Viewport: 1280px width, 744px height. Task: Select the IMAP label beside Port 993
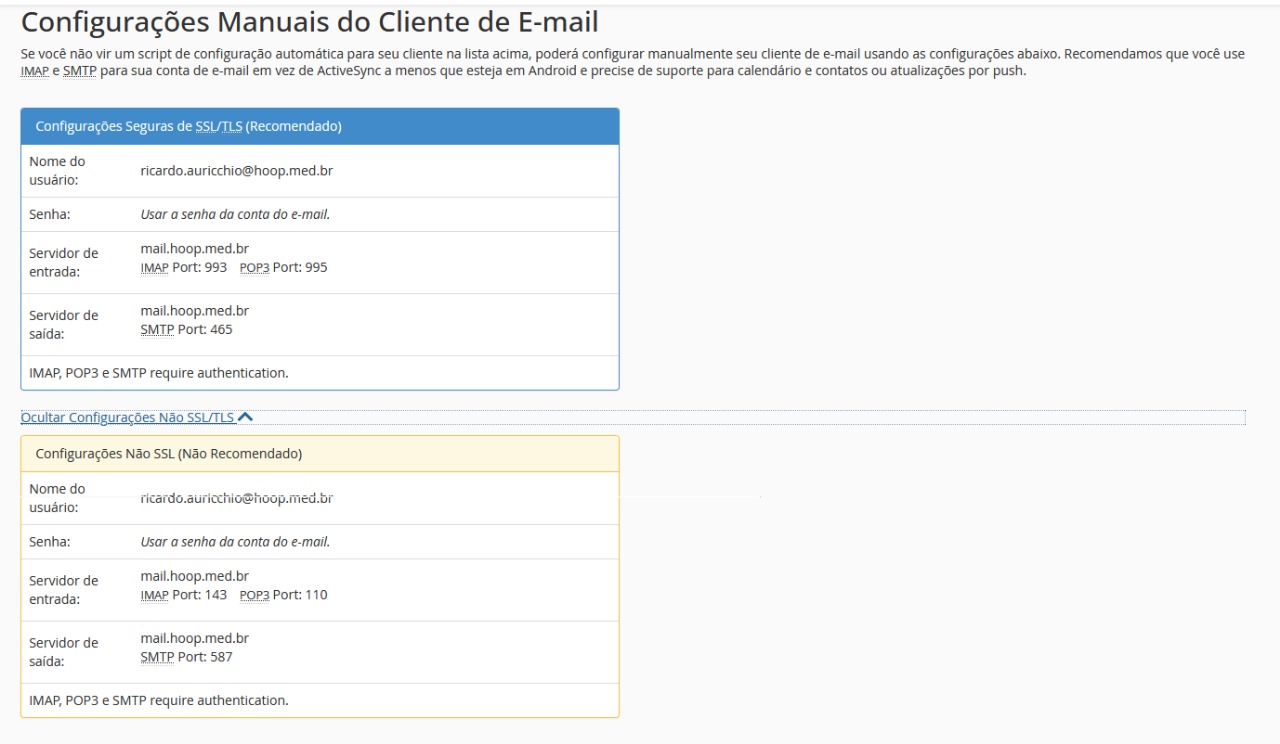154,268
